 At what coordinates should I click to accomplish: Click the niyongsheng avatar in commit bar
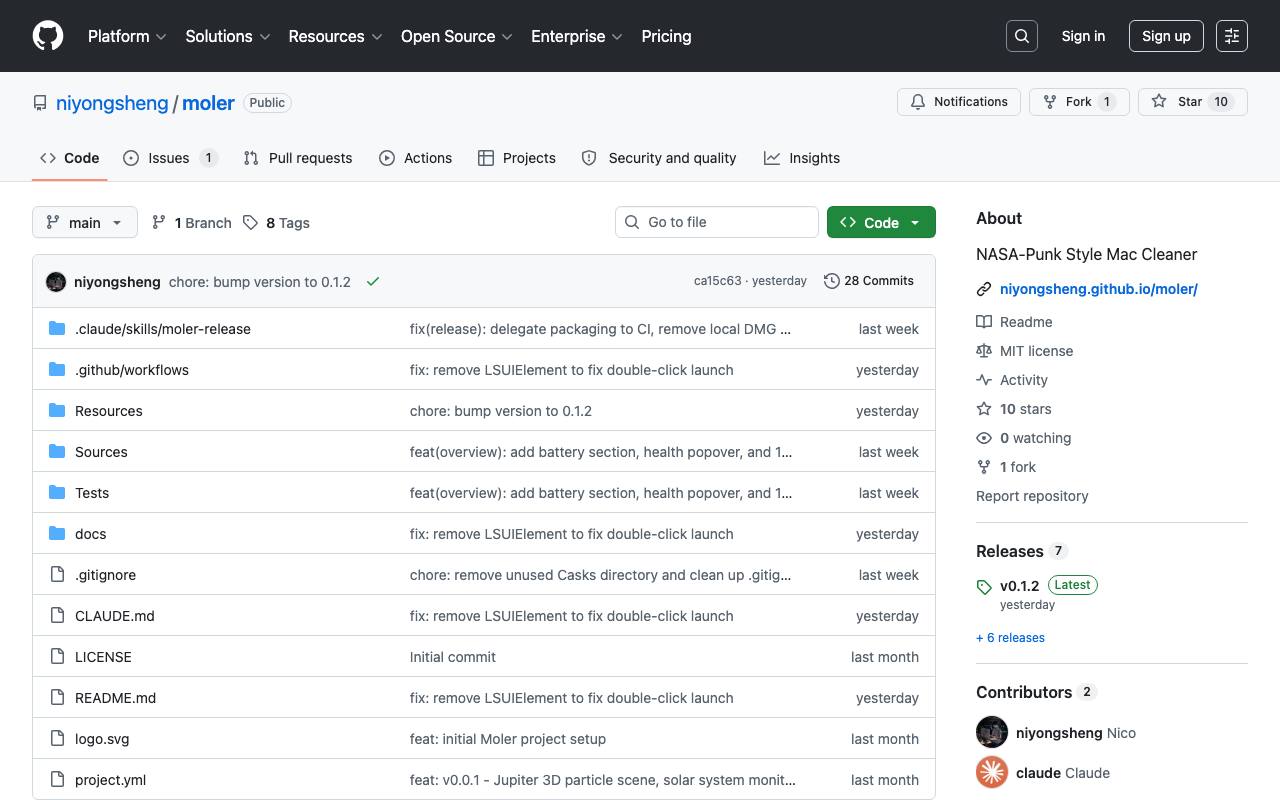click(x=56, y=282)
